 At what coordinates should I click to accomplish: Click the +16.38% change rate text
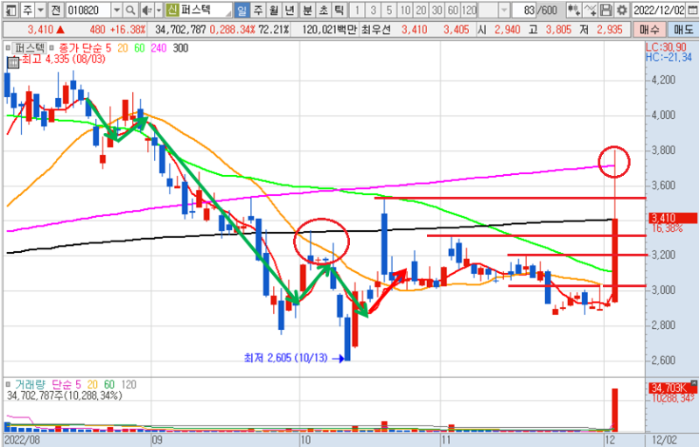(127, 30)
